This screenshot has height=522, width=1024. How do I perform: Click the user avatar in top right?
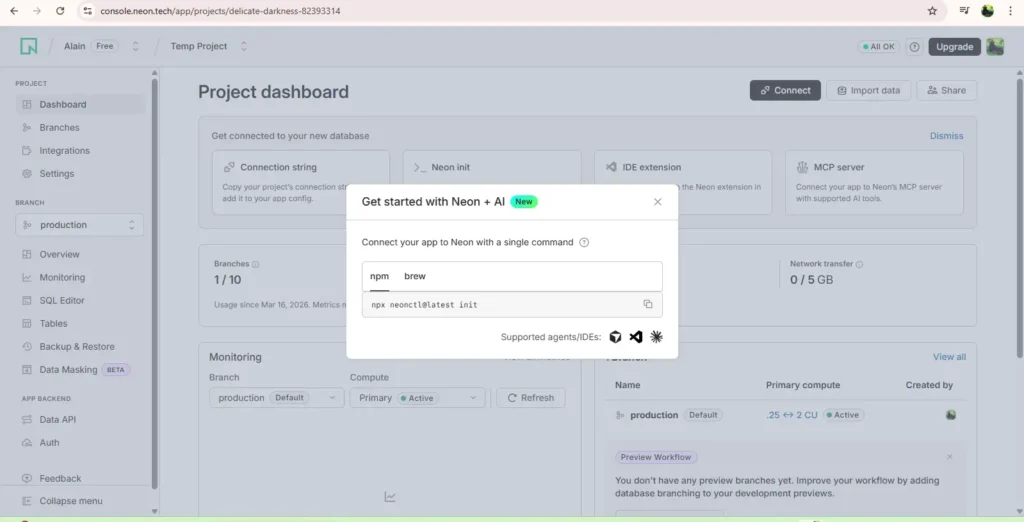click(995, 47)
